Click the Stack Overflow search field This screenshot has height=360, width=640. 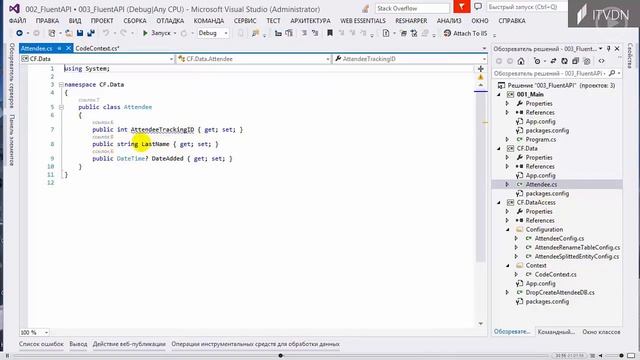click(412, 8)
